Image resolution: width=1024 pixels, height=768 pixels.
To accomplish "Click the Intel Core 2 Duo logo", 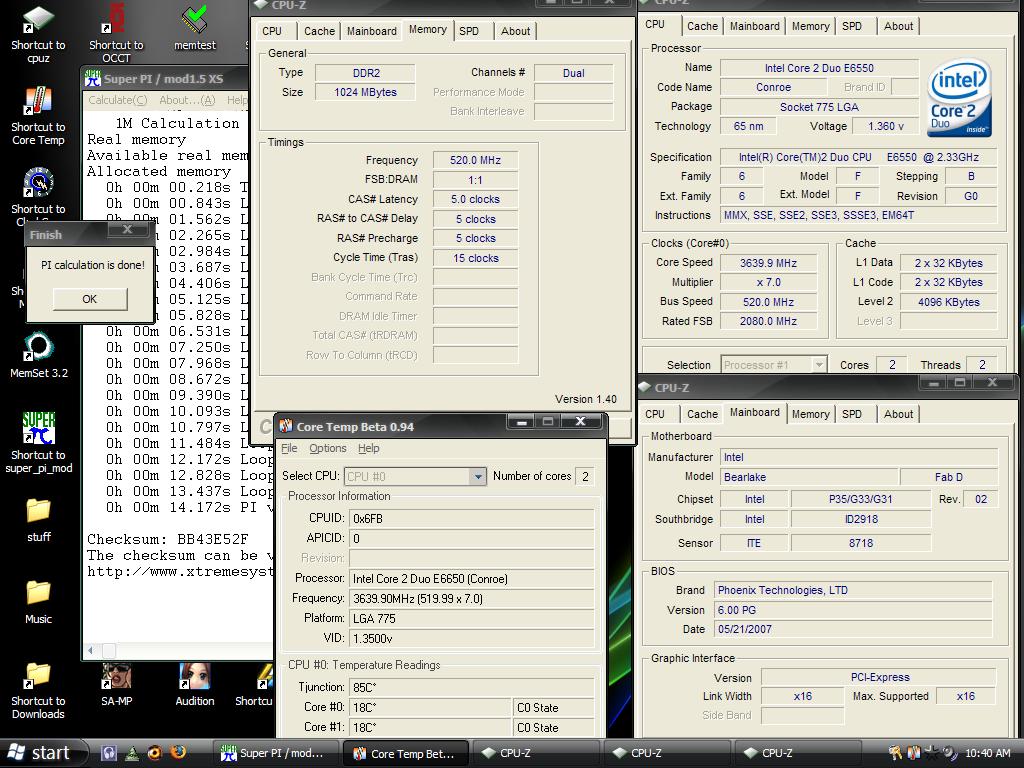I will click(959, 98).
